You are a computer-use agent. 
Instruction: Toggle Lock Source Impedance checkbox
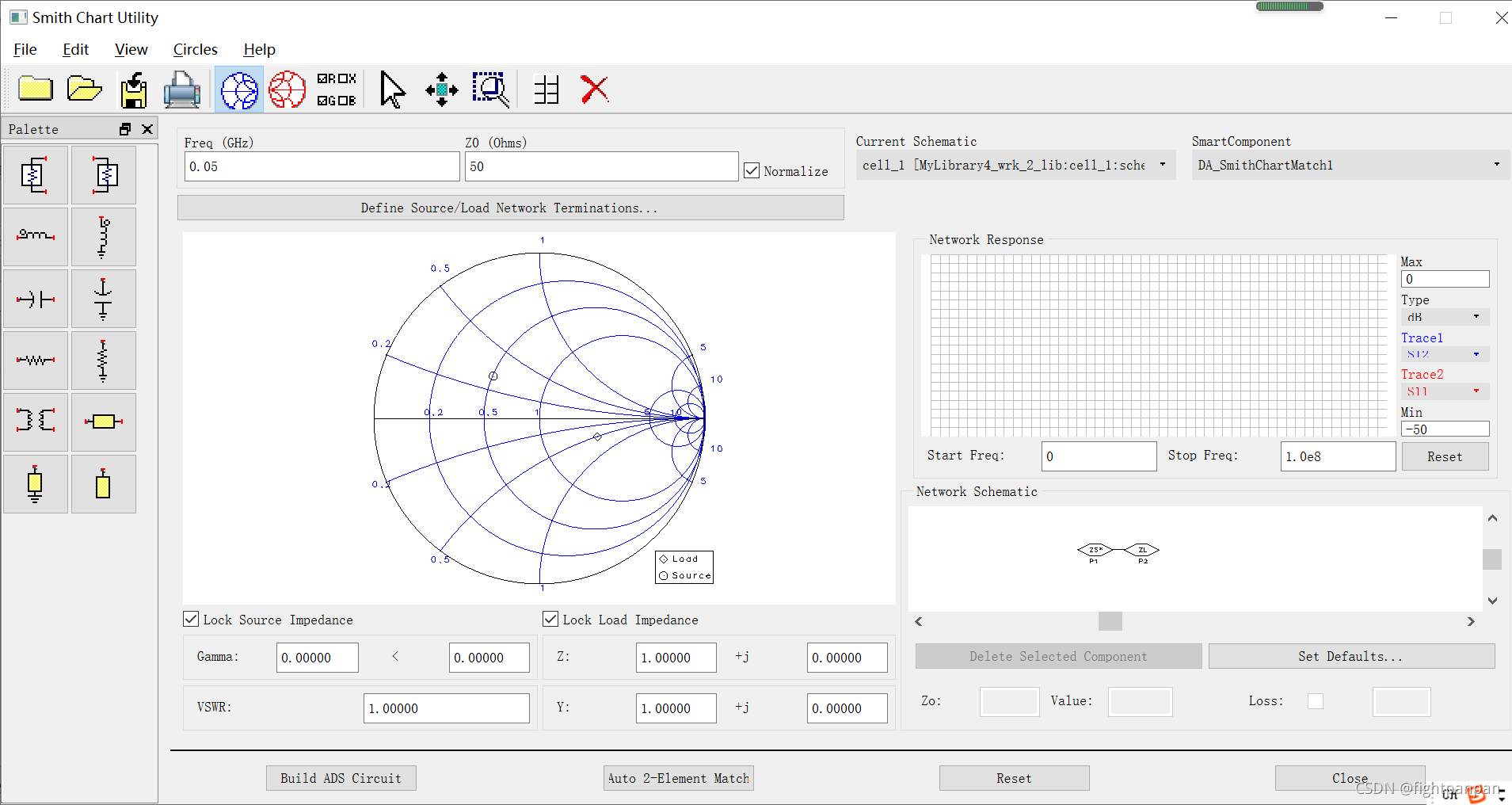point(191,619)
